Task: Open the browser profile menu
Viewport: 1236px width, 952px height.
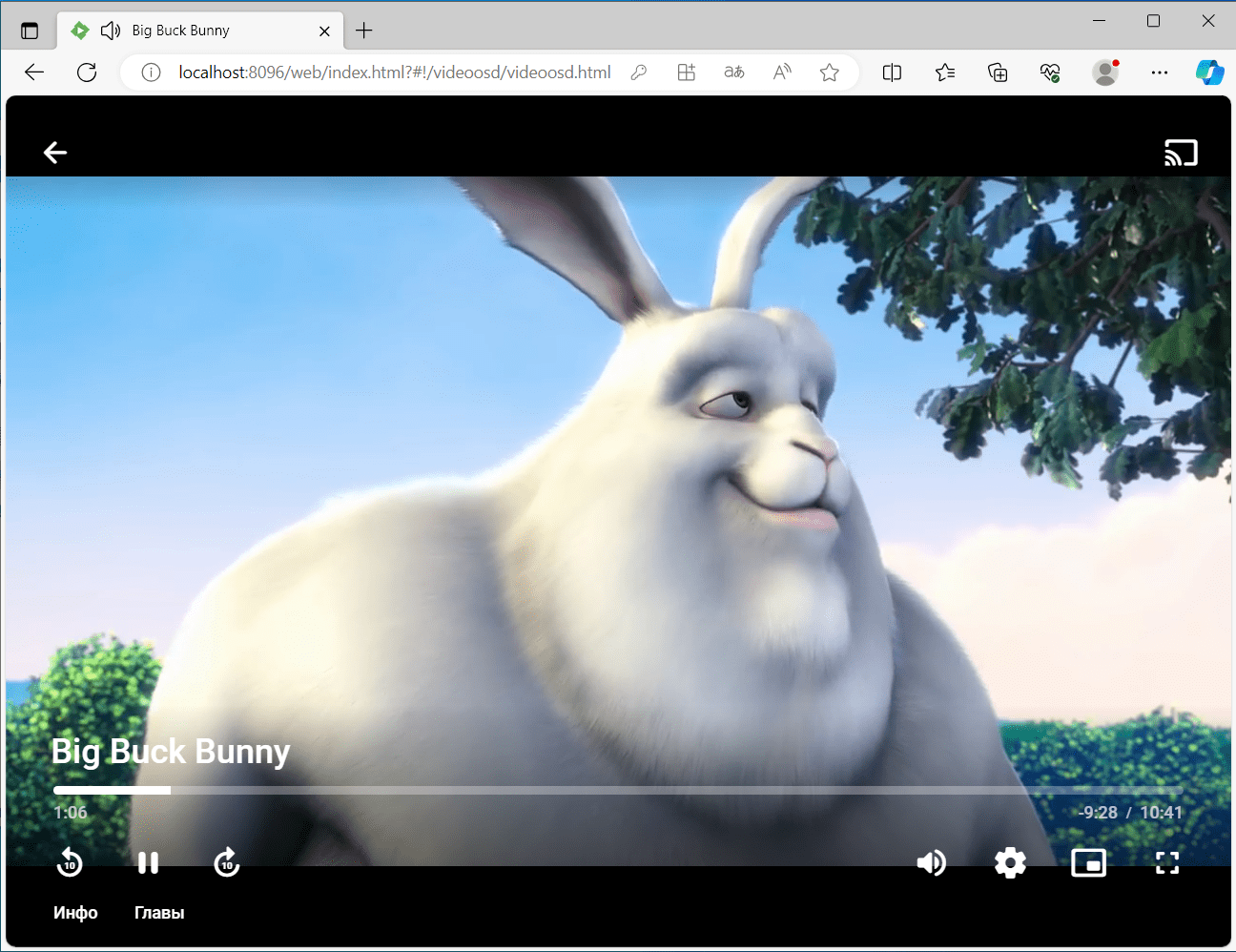Action: pos(1106,72)
